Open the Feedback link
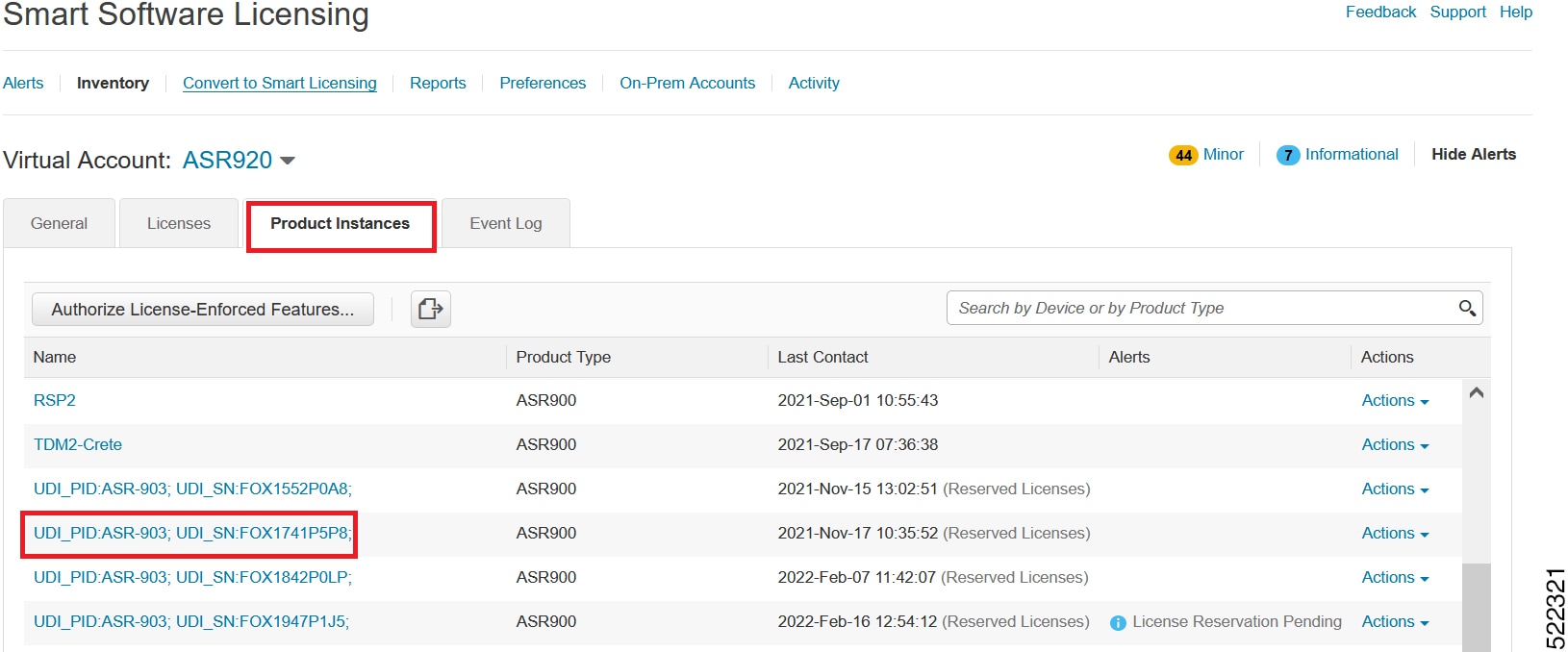 (x=1380, y=13)
